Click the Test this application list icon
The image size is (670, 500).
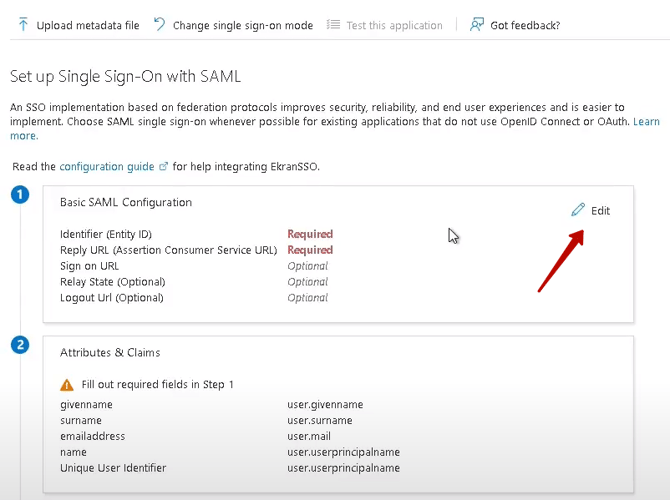coord(333,25)
